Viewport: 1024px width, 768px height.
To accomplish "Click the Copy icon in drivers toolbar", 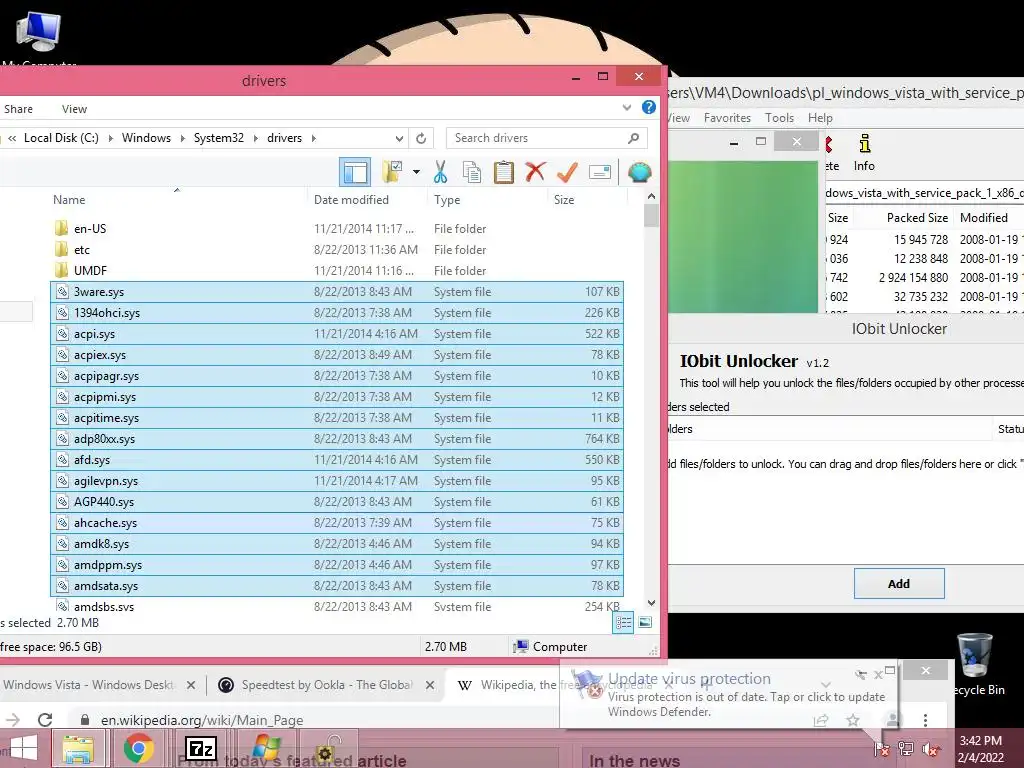I will pos(472,172).
